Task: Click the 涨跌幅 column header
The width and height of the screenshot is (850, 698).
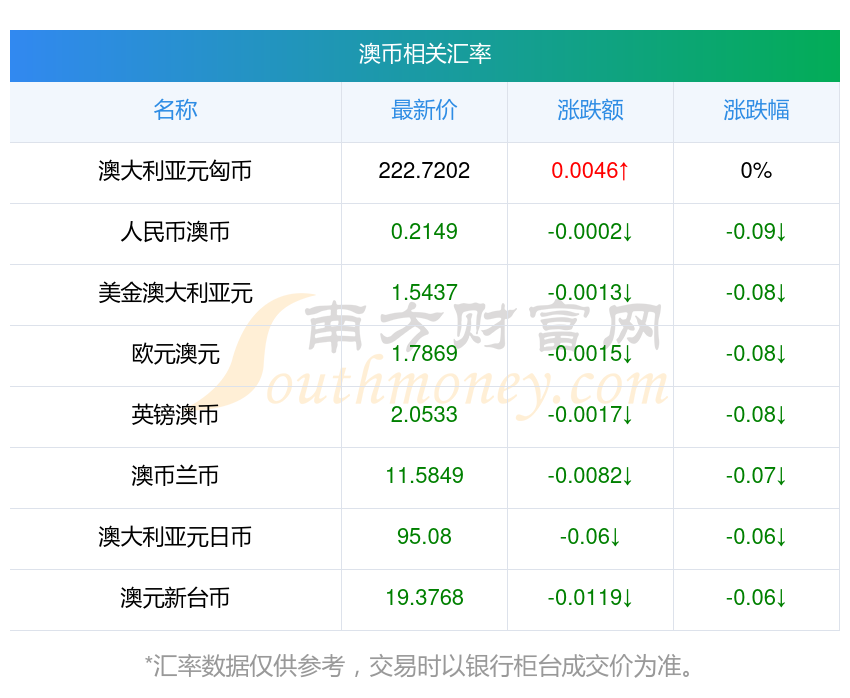Action: [756, 110]
